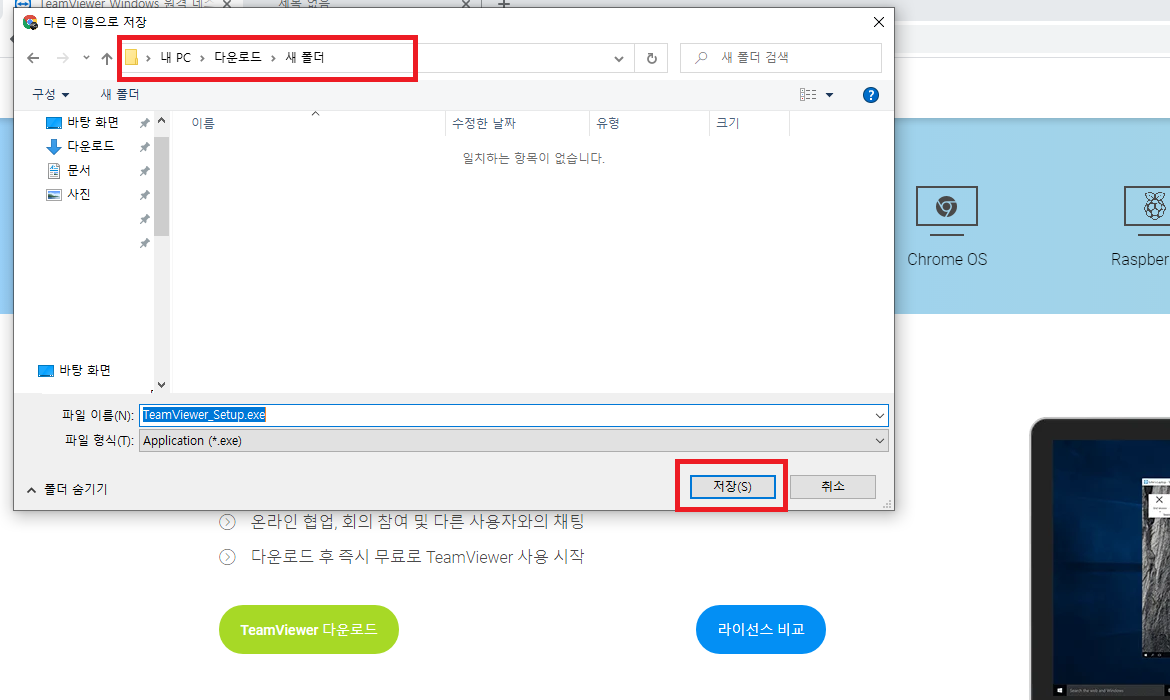
Task: Select the lower 바탕 화면 tree item
Action: click(75, 370)
